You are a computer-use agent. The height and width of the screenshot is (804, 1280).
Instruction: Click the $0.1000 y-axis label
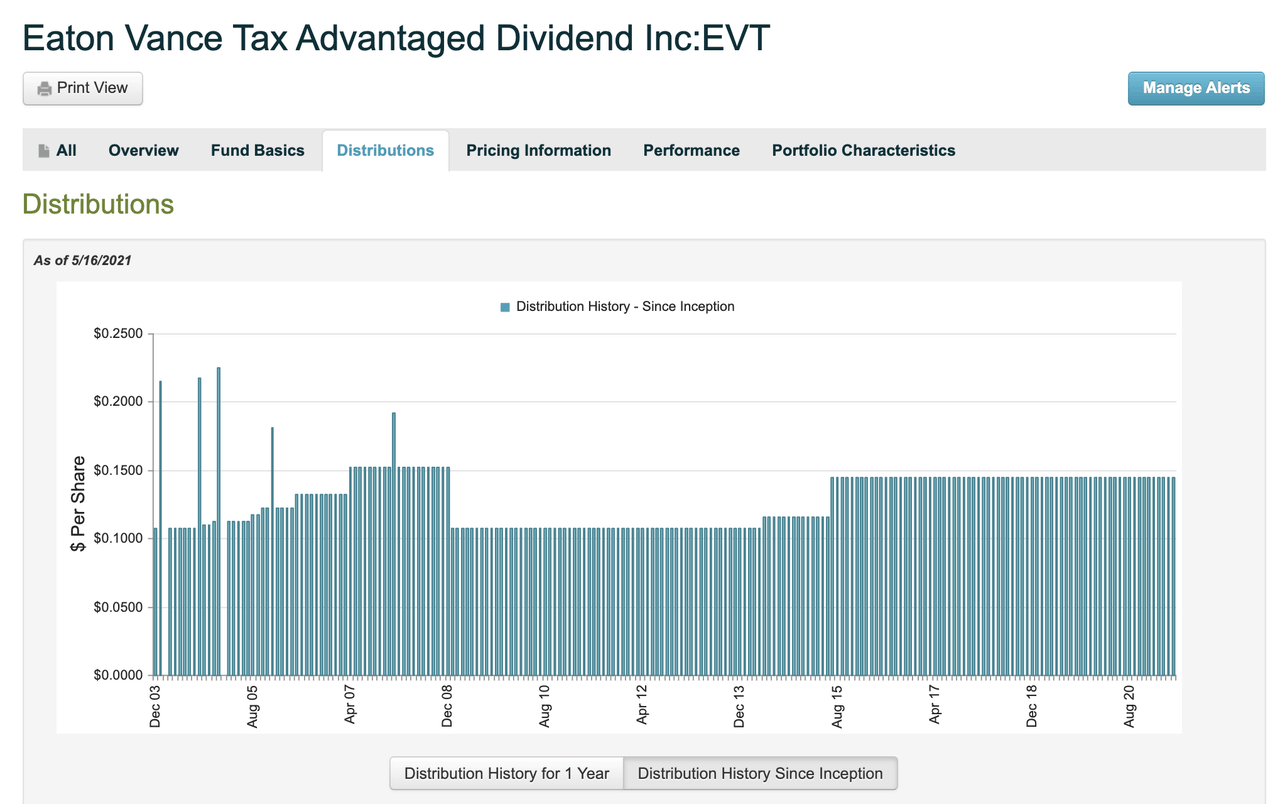coord(118,538)
